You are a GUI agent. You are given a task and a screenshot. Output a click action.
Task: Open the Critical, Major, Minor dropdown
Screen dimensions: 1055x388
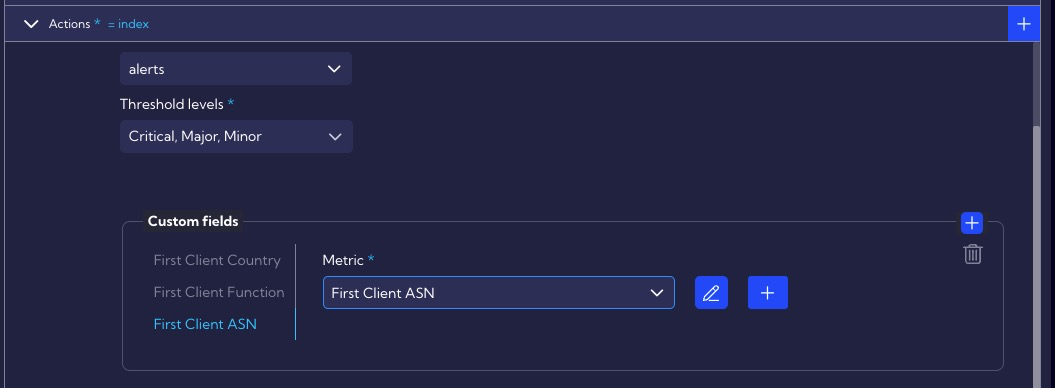tap(236, 137)
